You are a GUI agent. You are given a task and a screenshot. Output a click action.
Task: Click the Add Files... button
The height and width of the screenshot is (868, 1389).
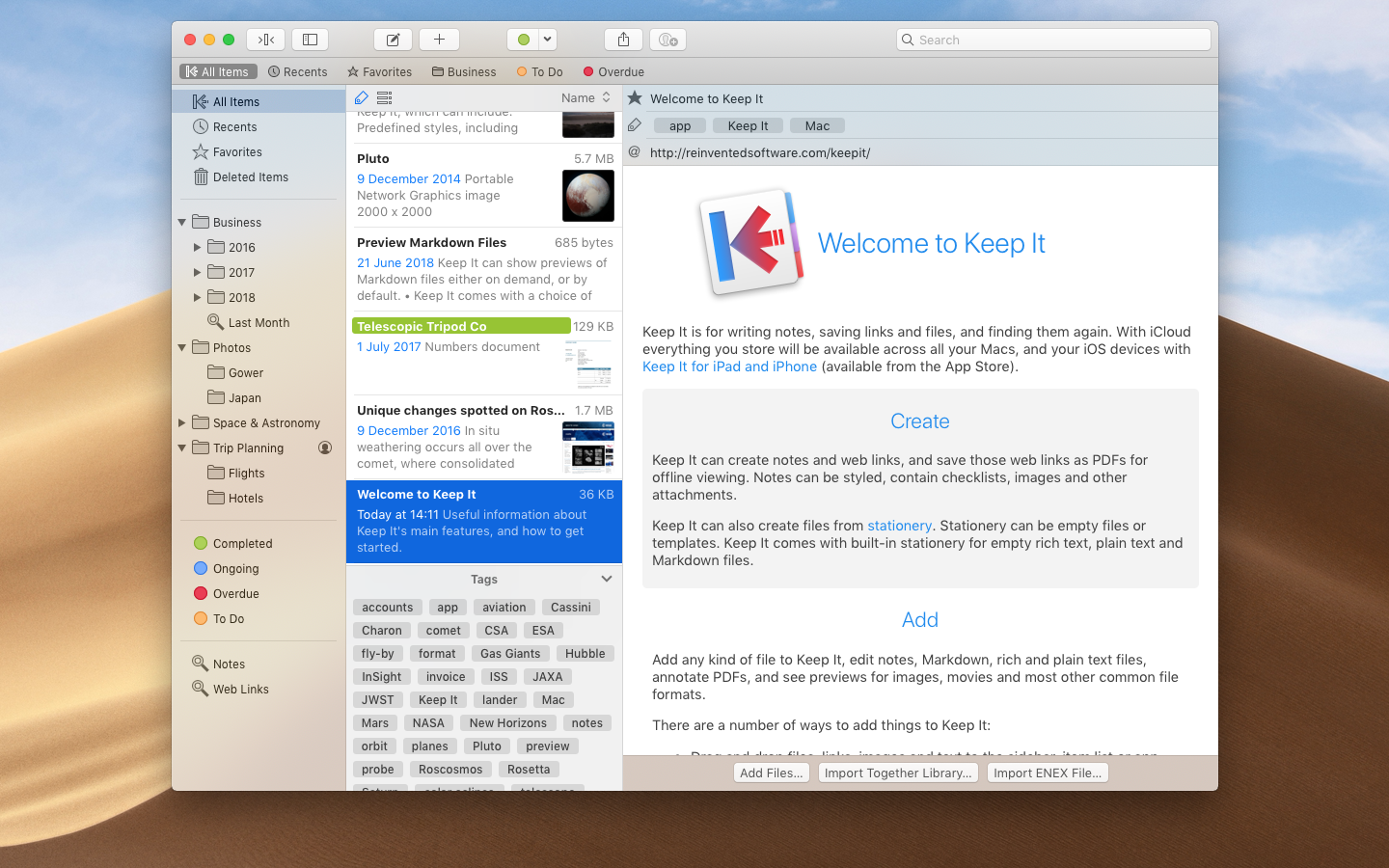(772, 773)
